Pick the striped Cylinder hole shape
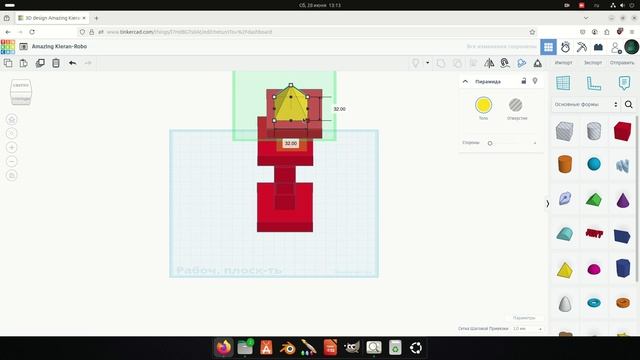The image size is (640, 360). click(x=594, y=131)
